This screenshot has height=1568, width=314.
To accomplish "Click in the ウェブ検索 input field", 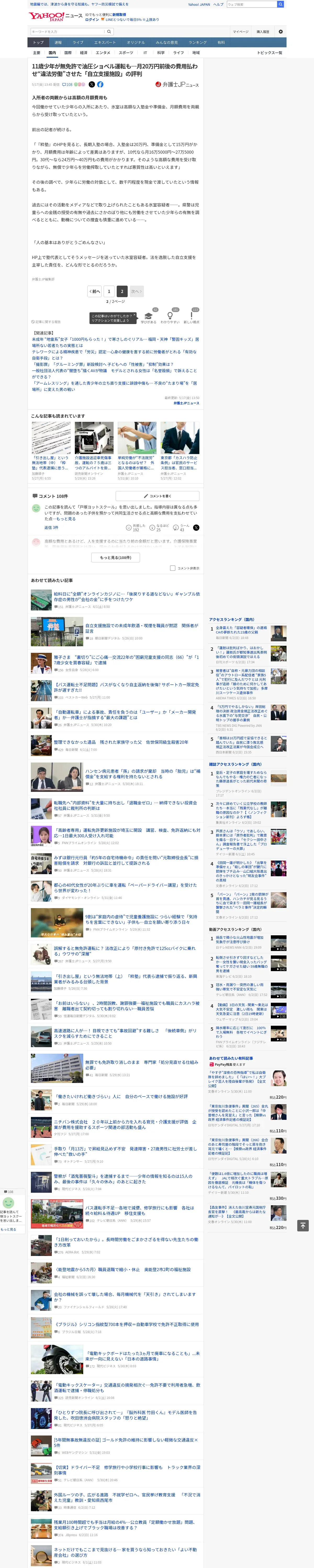I will (x=251, y=4).
